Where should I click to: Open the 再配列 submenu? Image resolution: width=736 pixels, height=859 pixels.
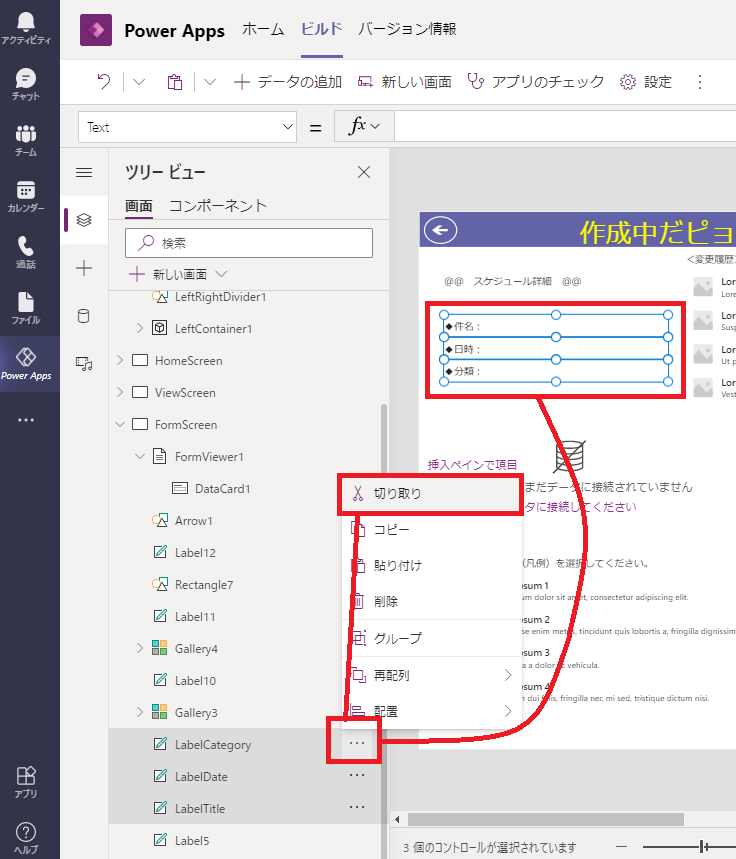click(x=431, y=675)
